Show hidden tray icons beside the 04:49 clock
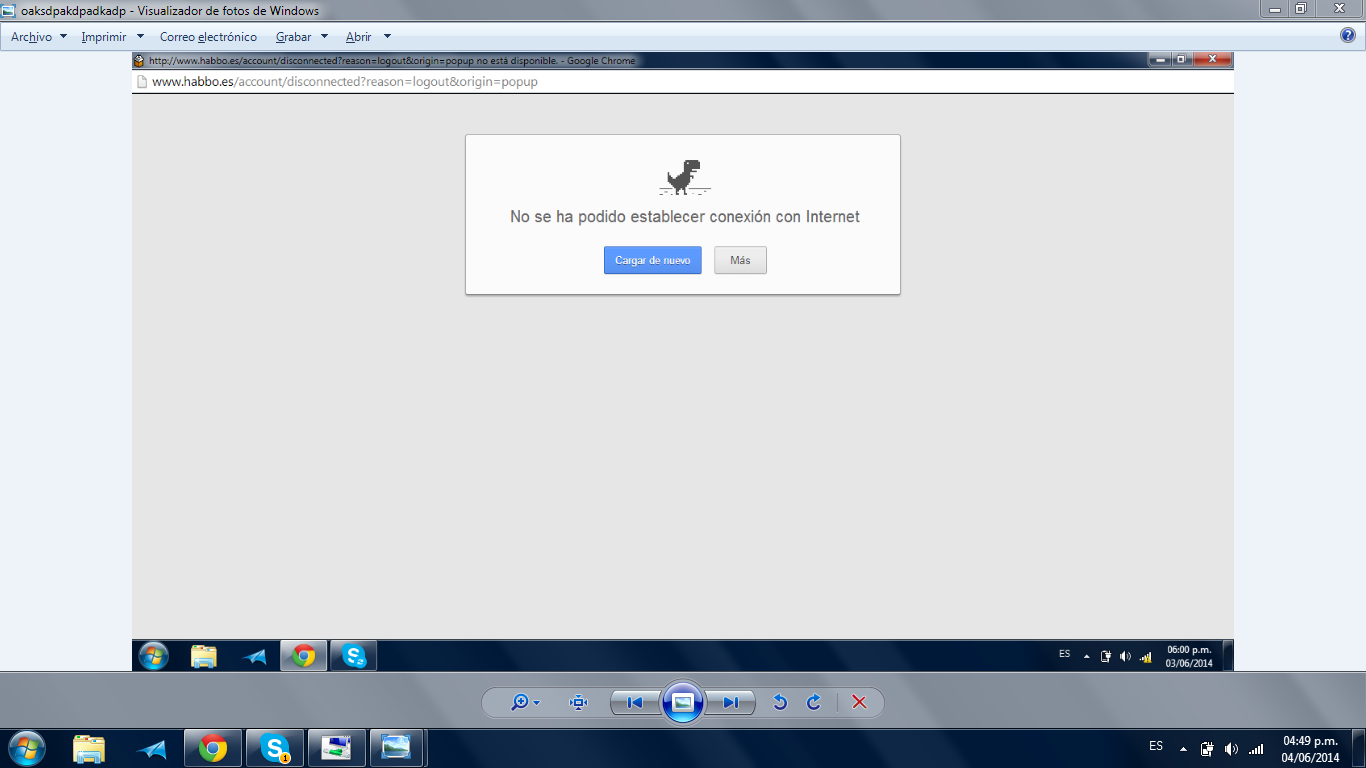 pyautogui.click(x=1183, y=749)
